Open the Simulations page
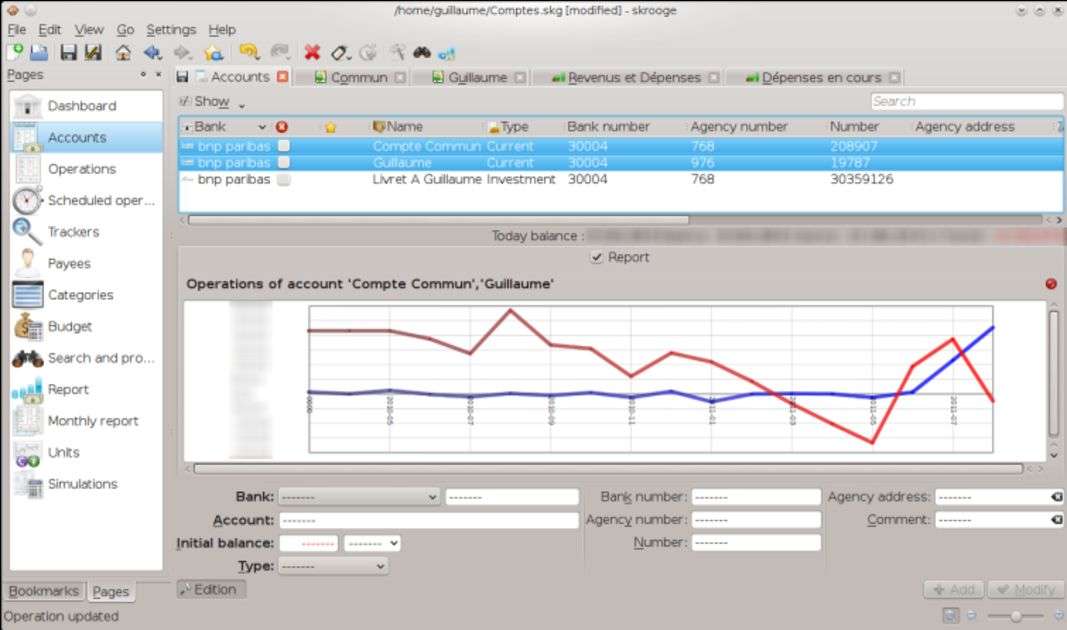This screenshot has height=630, width=1067. 86,484
